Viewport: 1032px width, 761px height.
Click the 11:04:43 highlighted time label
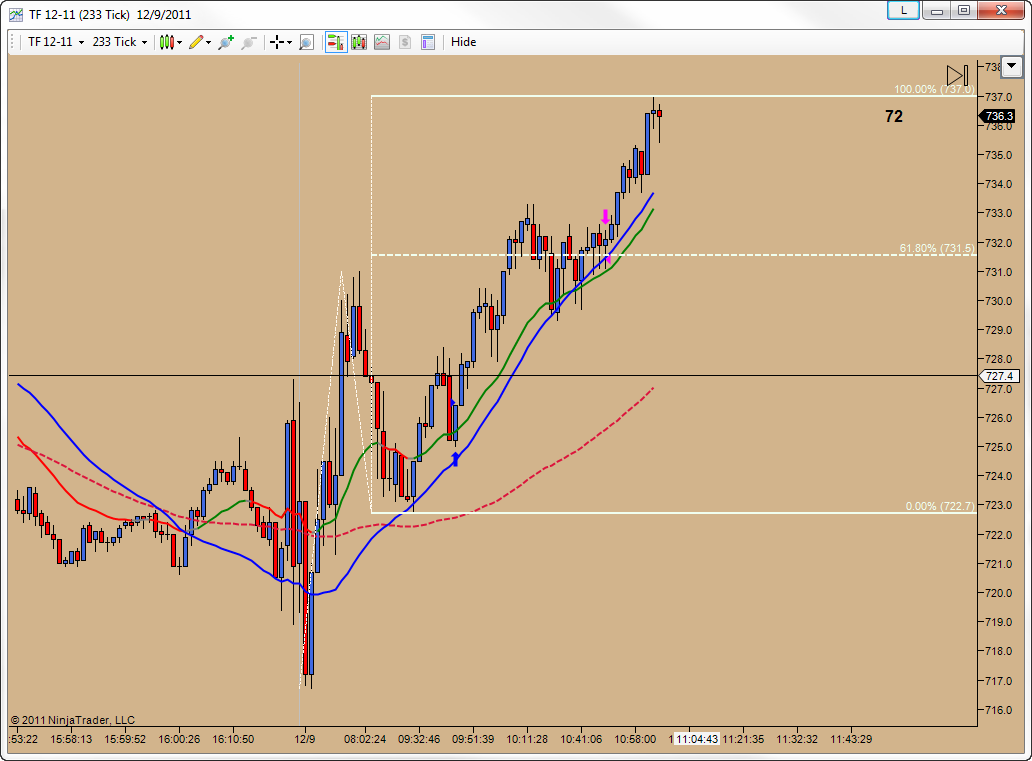pyautogui.click(x=696, y=739)
